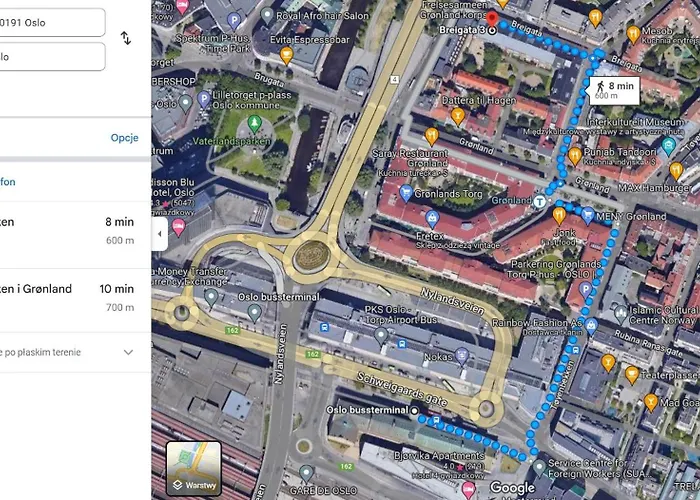Focus the destination input field
700x500 pixels.
[52, 57]
